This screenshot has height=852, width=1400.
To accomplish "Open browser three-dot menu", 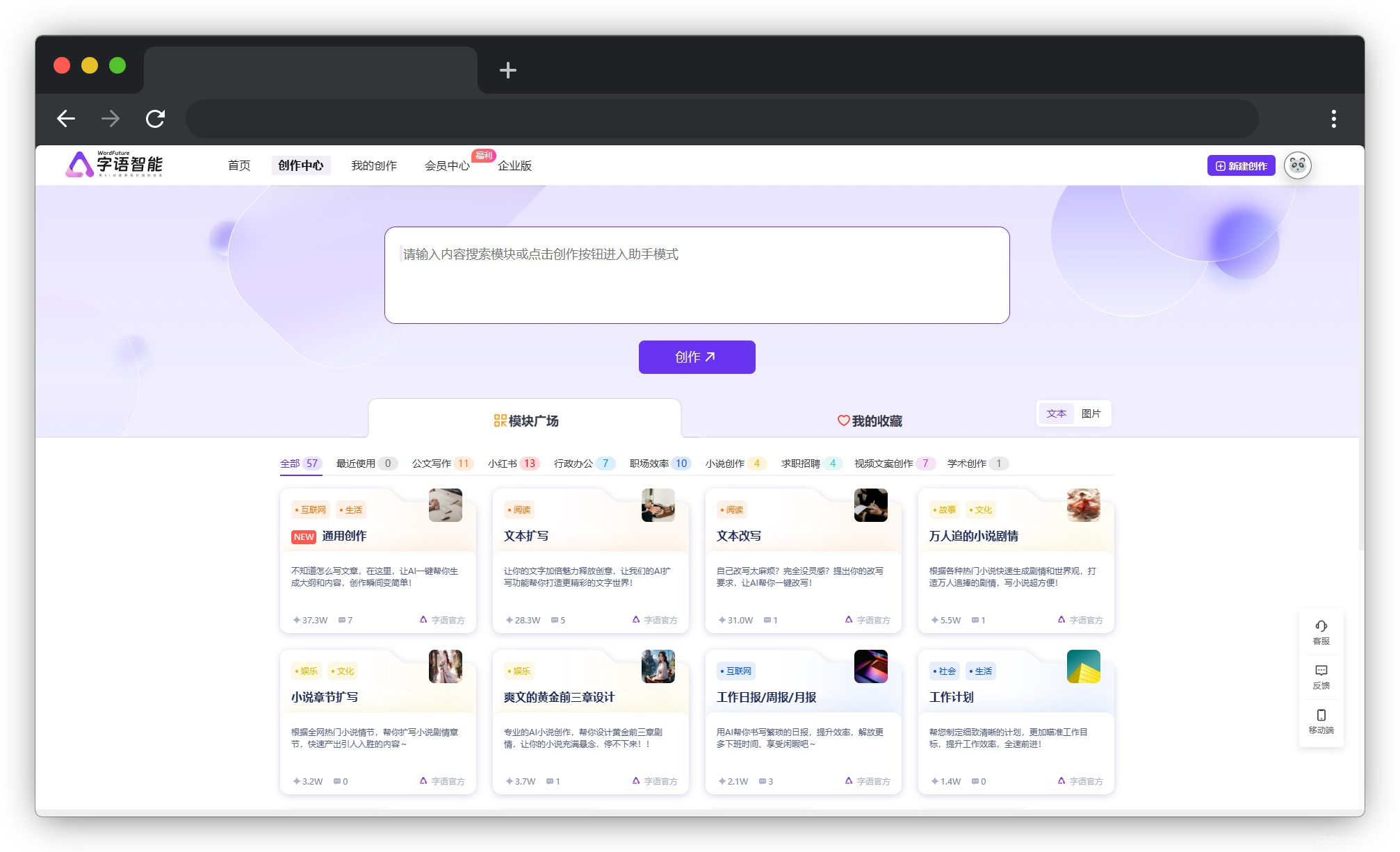I will [1333, 119].
